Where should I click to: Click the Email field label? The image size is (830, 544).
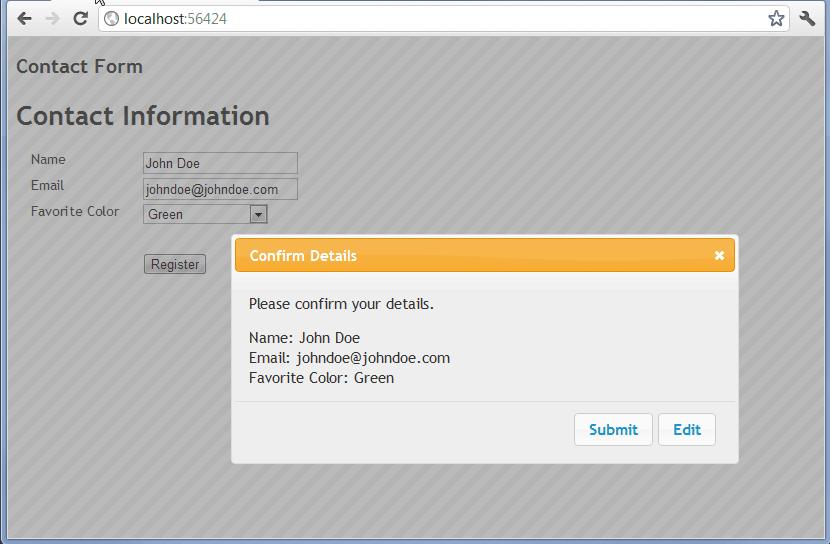tap(47, 186)
